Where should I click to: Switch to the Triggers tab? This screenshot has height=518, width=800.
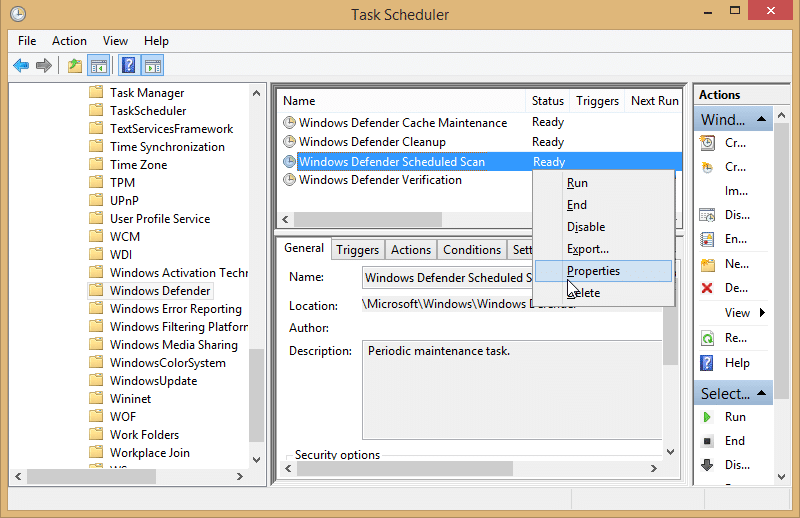pyautogui.click(x=358, y=250)
